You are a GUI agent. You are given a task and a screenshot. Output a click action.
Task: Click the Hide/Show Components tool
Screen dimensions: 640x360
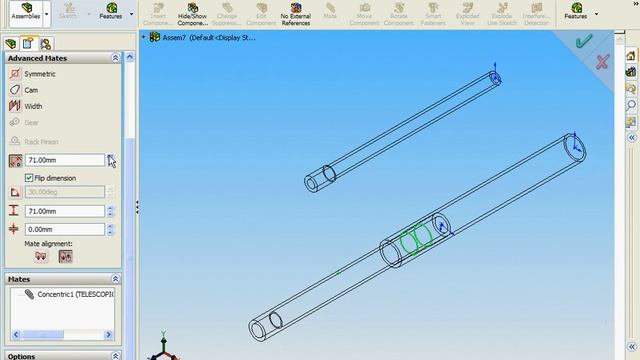pyautogui.click(x=193, y=14)
